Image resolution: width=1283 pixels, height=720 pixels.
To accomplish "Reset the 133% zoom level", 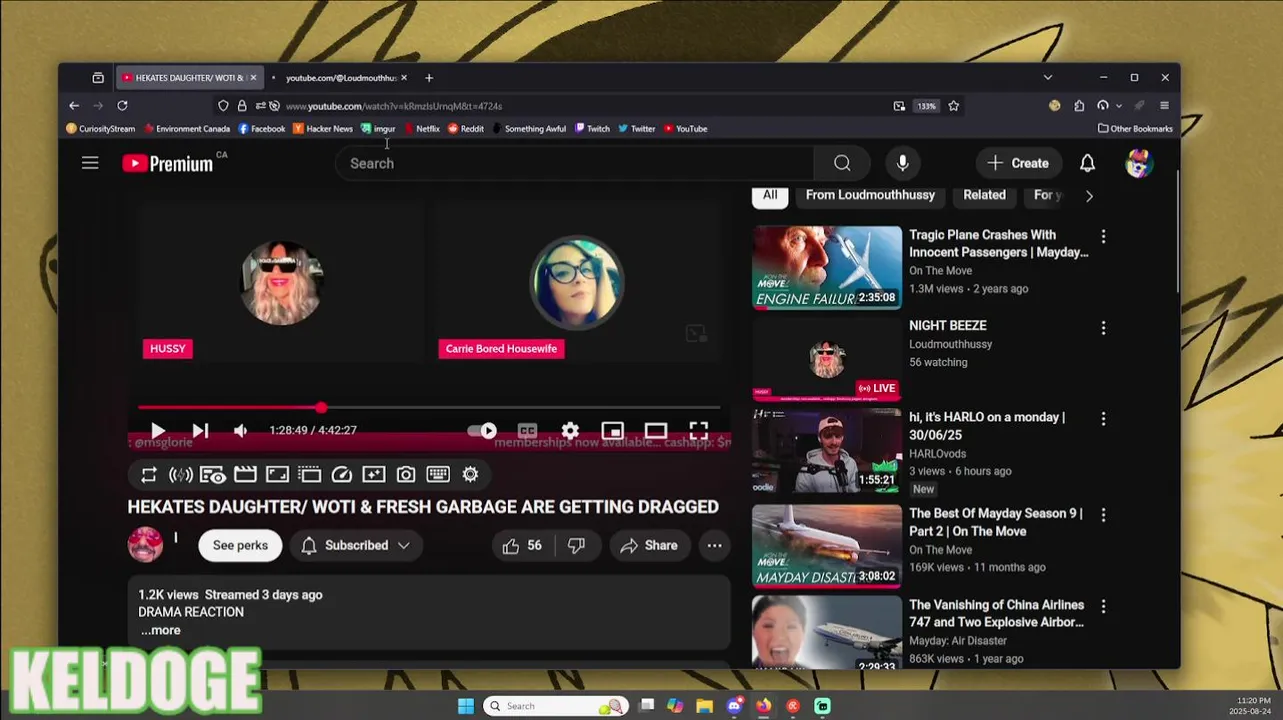I will pos(927,106).
